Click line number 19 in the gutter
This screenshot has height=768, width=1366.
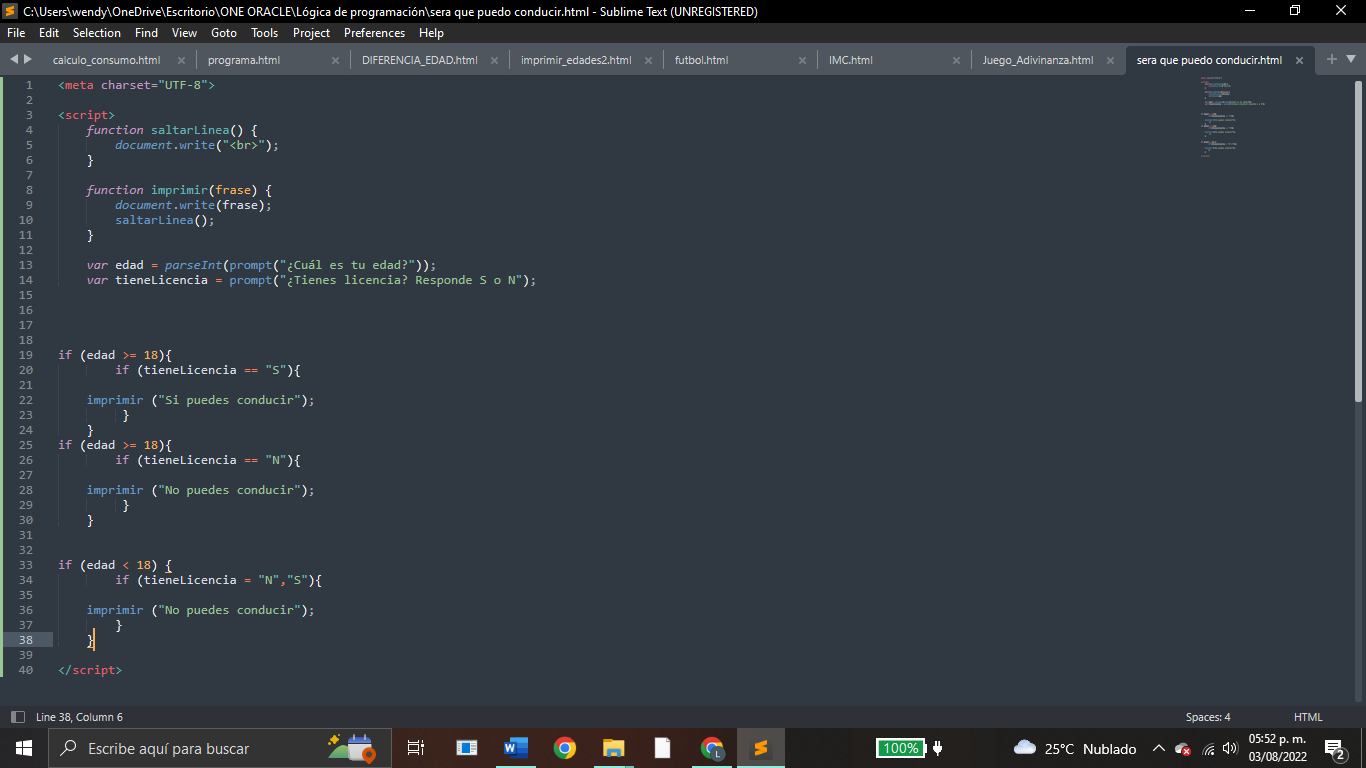tap(26, 355)
